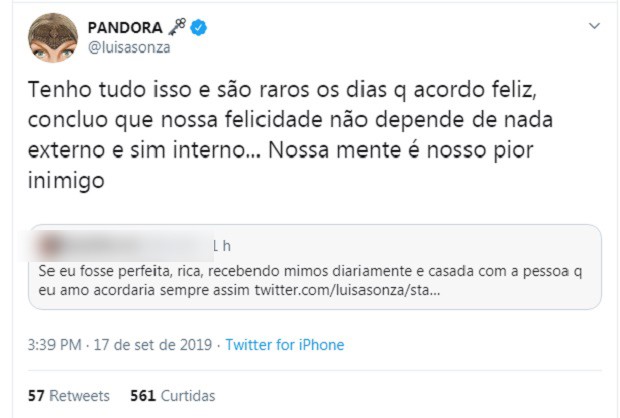Click the word 'inimigo' in the tweet

[59, 184]
